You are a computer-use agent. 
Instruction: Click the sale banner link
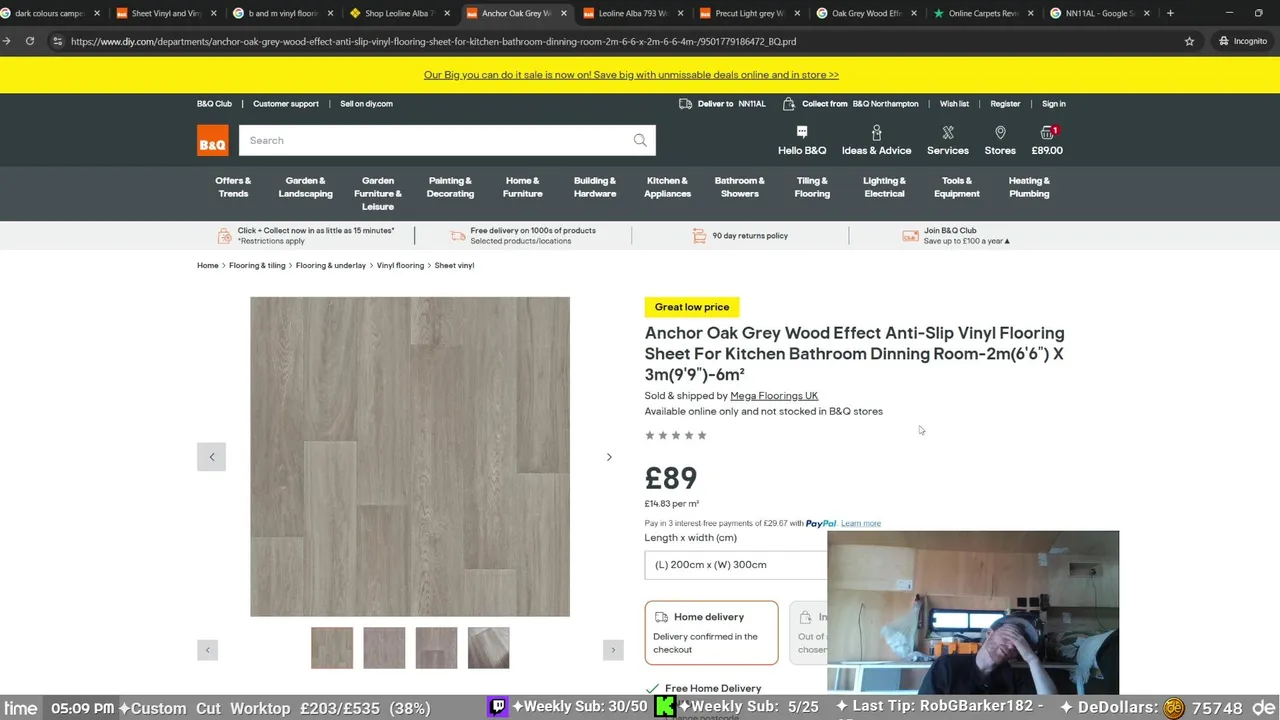[631, 75]
